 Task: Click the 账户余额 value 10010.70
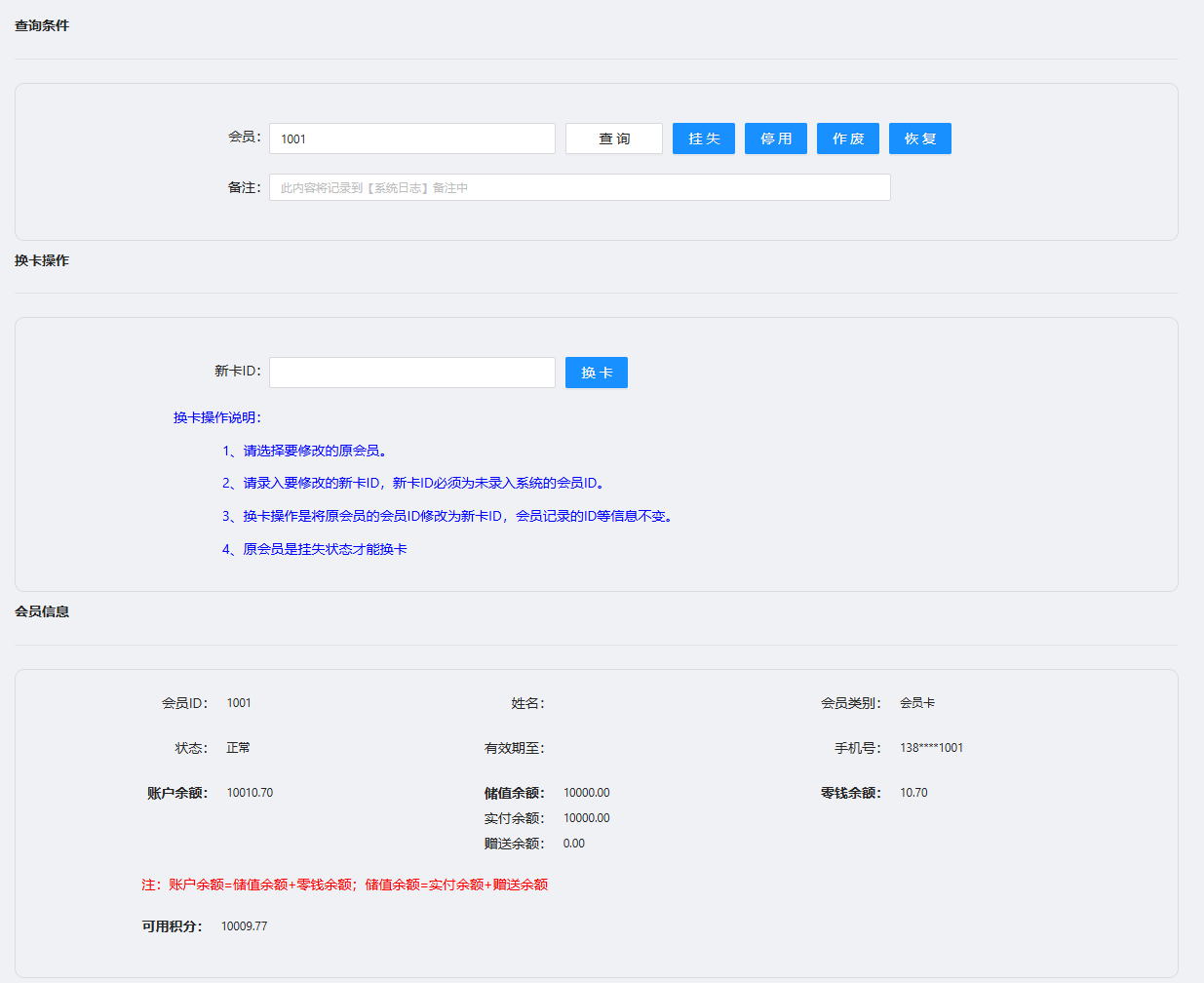coord(250,793)
